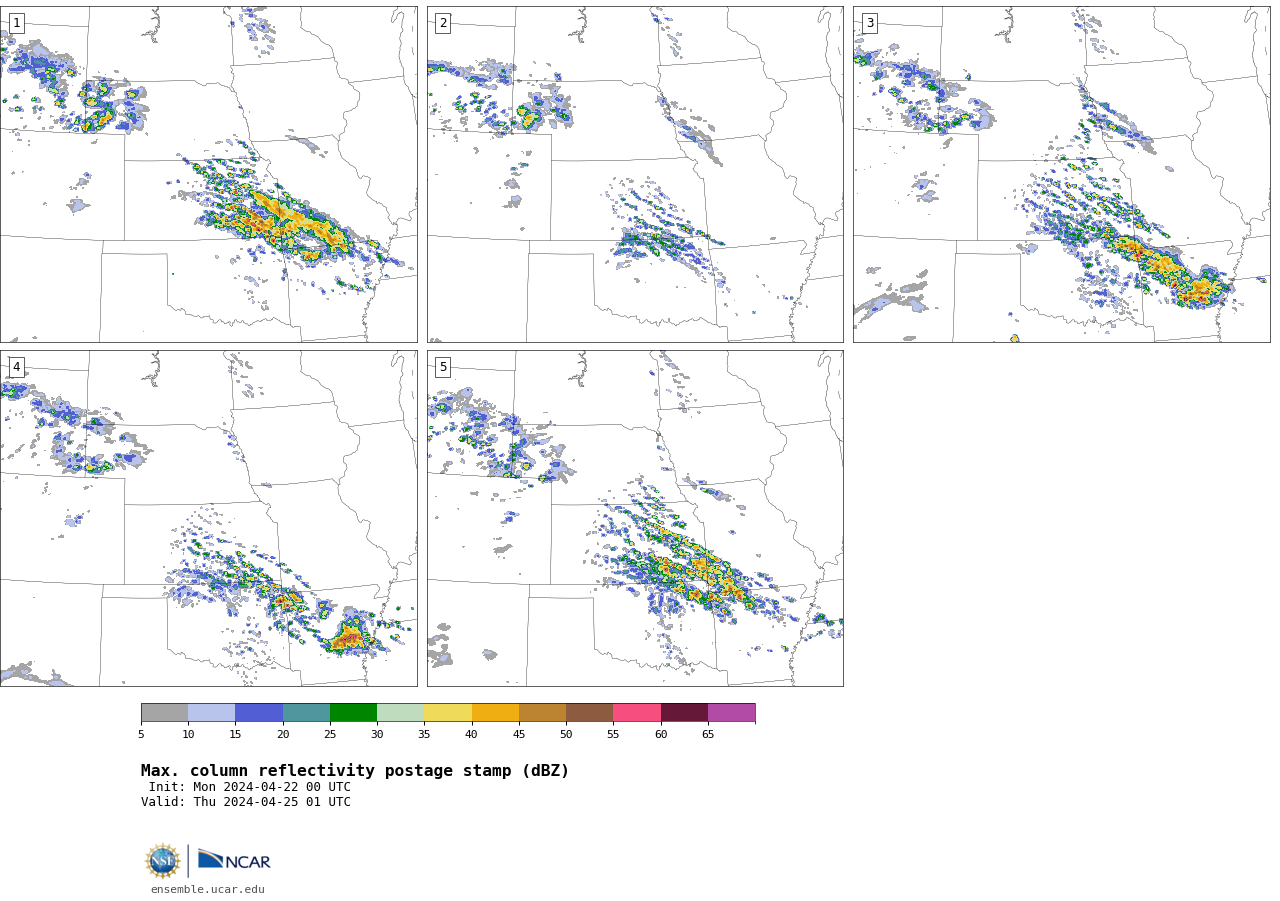Image resolution: width=1280 pixels, height=901 pixels.
Task: Click the colorbar tick label 5
Action: tap(141, 735)
